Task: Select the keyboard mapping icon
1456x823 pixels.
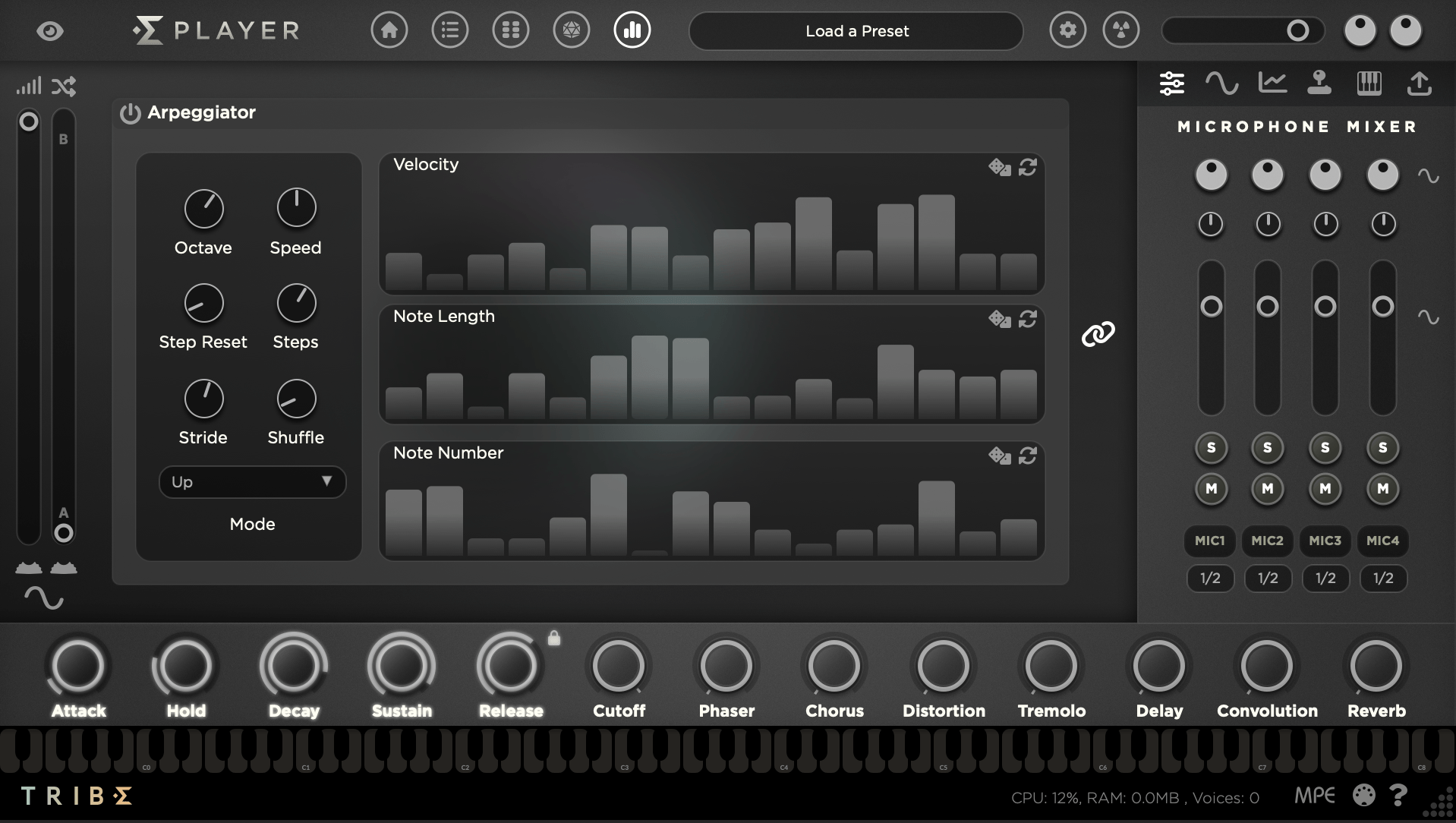Action: 1369,84
